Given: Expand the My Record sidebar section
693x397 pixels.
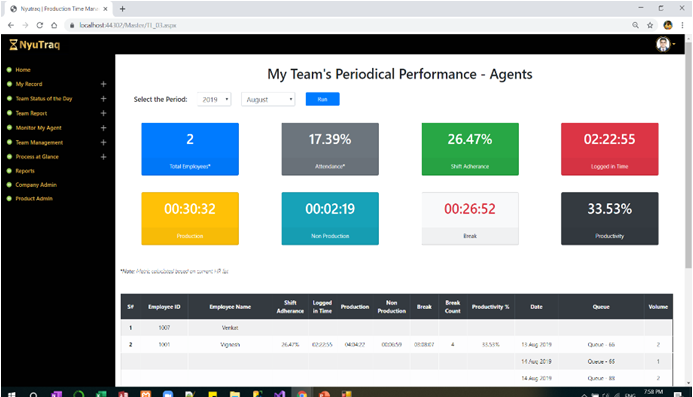Looking at the screenshot, I should tap(103, 84).
